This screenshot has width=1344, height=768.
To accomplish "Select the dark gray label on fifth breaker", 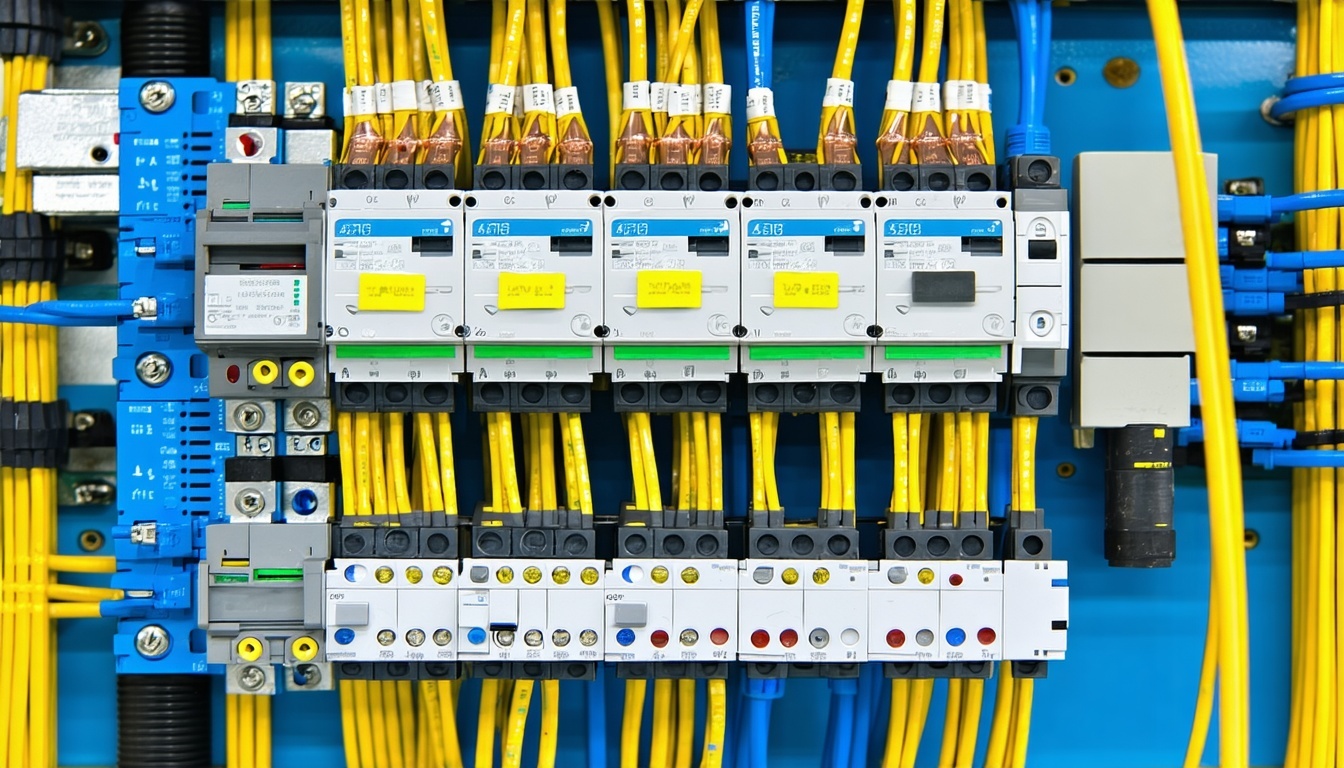I will pos(943,287).
